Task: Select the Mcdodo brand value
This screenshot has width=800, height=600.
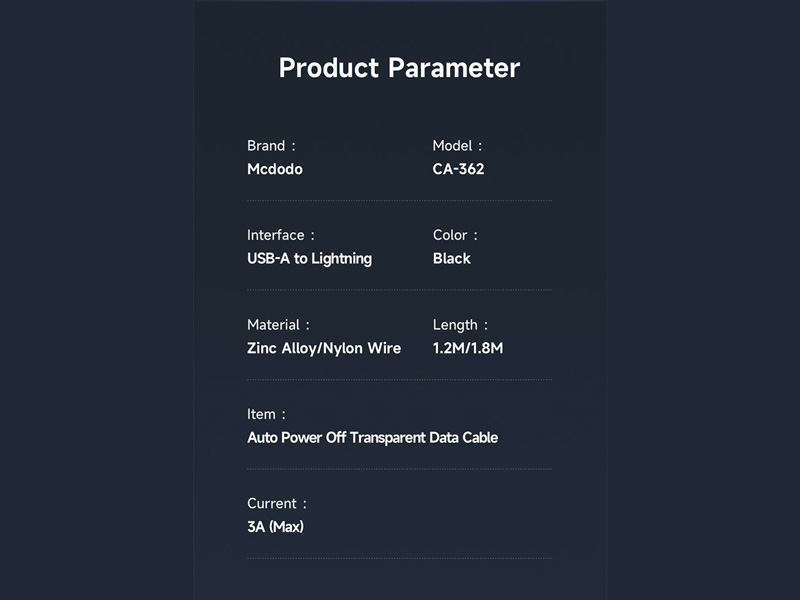Action: [x=275, y=169]
